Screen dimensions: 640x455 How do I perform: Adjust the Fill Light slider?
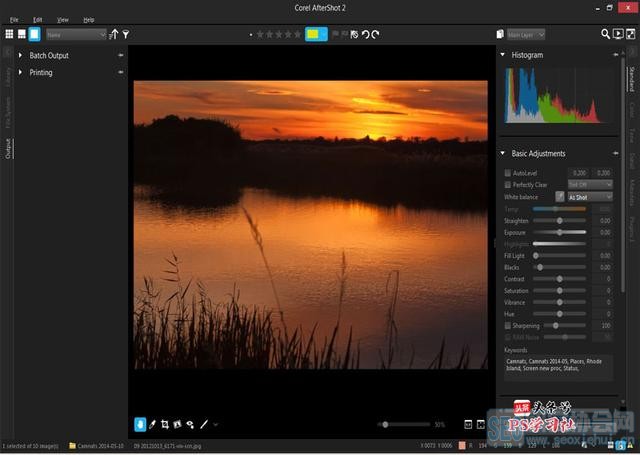559,255
